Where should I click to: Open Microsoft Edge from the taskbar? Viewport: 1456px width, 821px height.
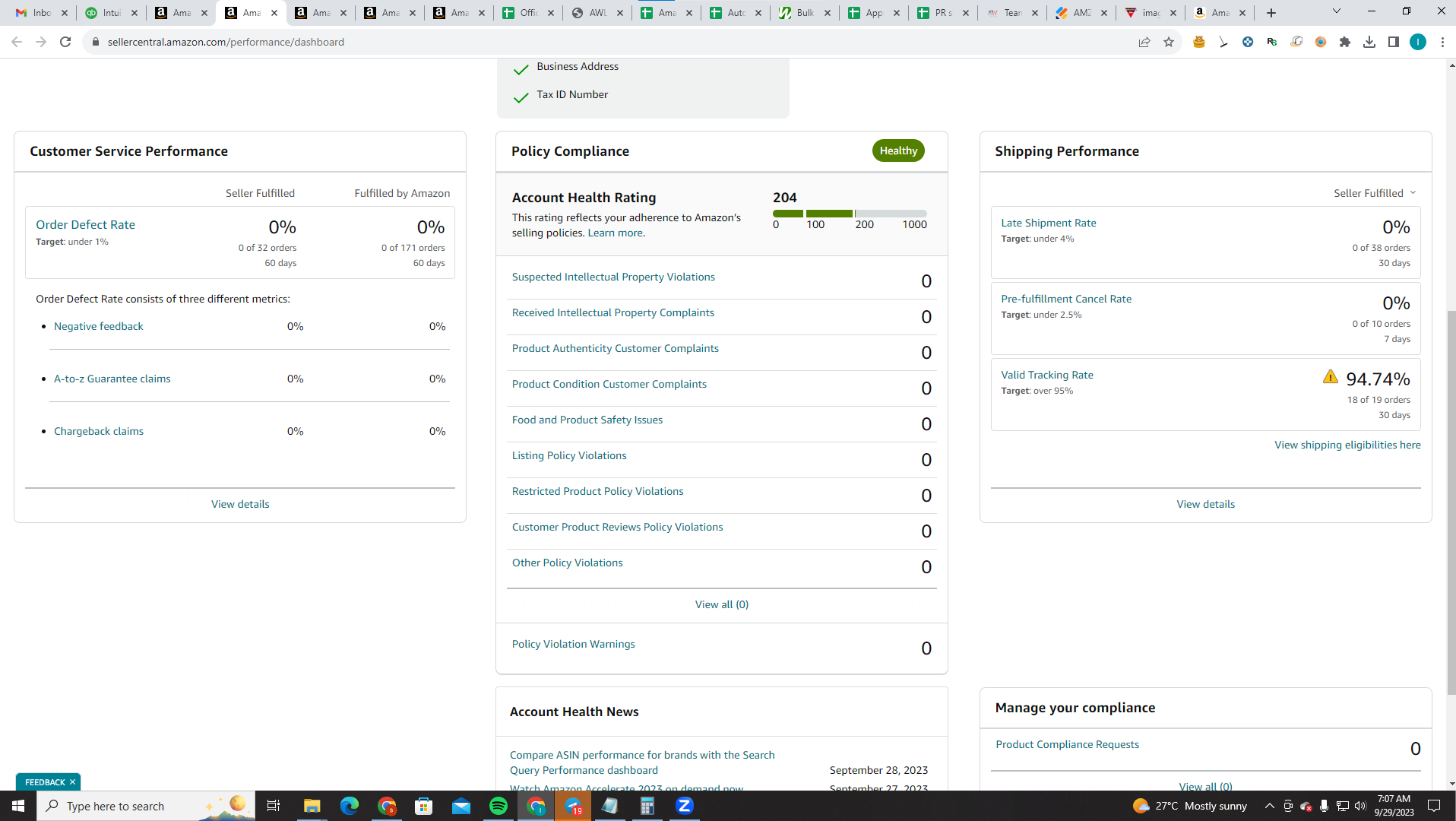click(x=350, y=806)
